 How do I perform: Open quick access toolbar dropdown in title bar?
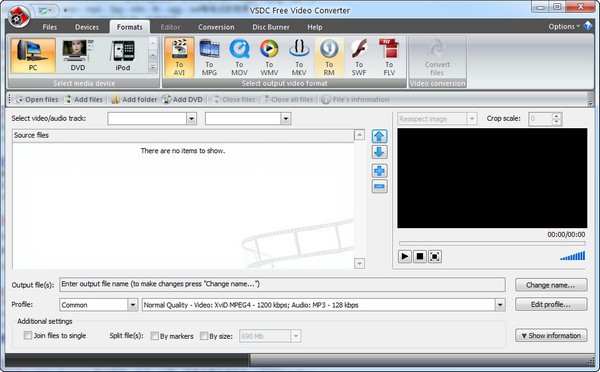(65, 10)
